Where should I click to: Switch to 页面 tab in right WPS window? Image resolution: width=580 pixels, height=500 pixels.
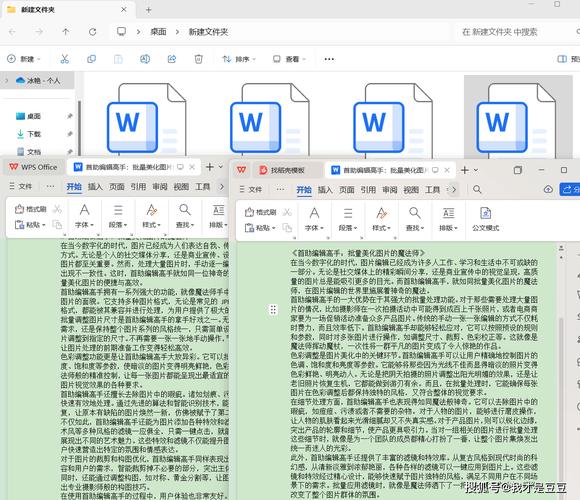347,190
